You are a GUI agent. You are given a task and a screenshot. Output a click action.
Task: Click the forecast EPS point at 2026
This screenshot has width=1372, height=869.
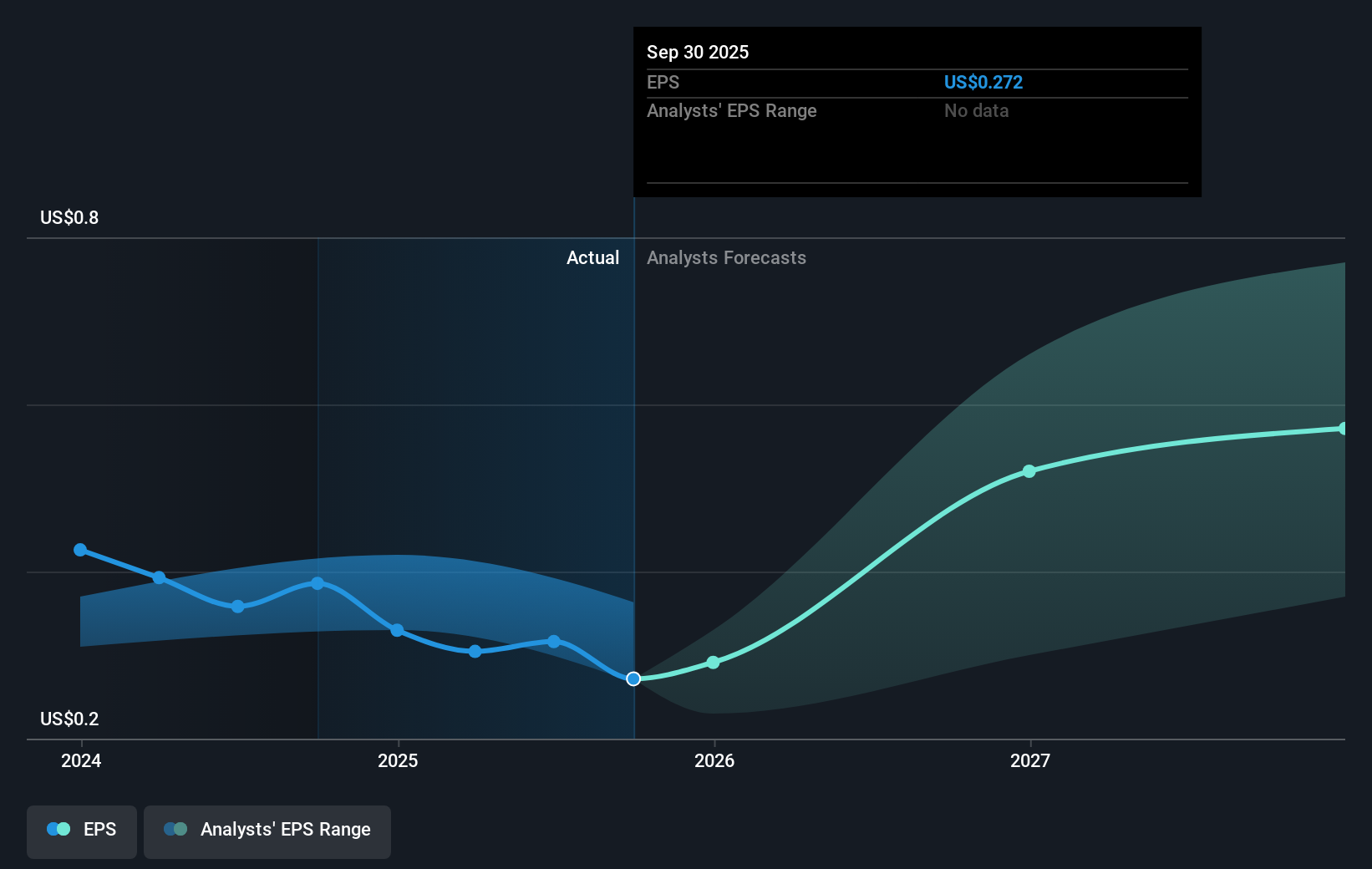click(x=714, y=663)
